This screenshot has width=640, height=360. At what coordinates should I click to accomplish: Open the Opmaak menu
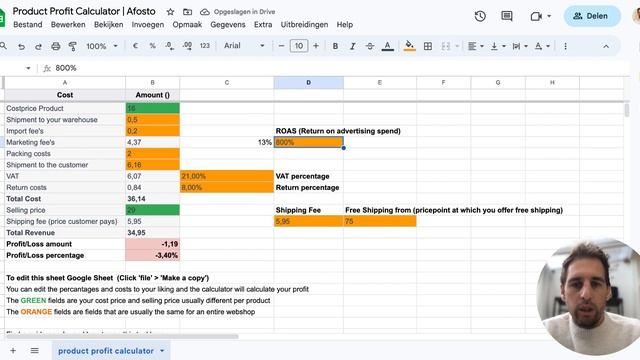(187, 24)
